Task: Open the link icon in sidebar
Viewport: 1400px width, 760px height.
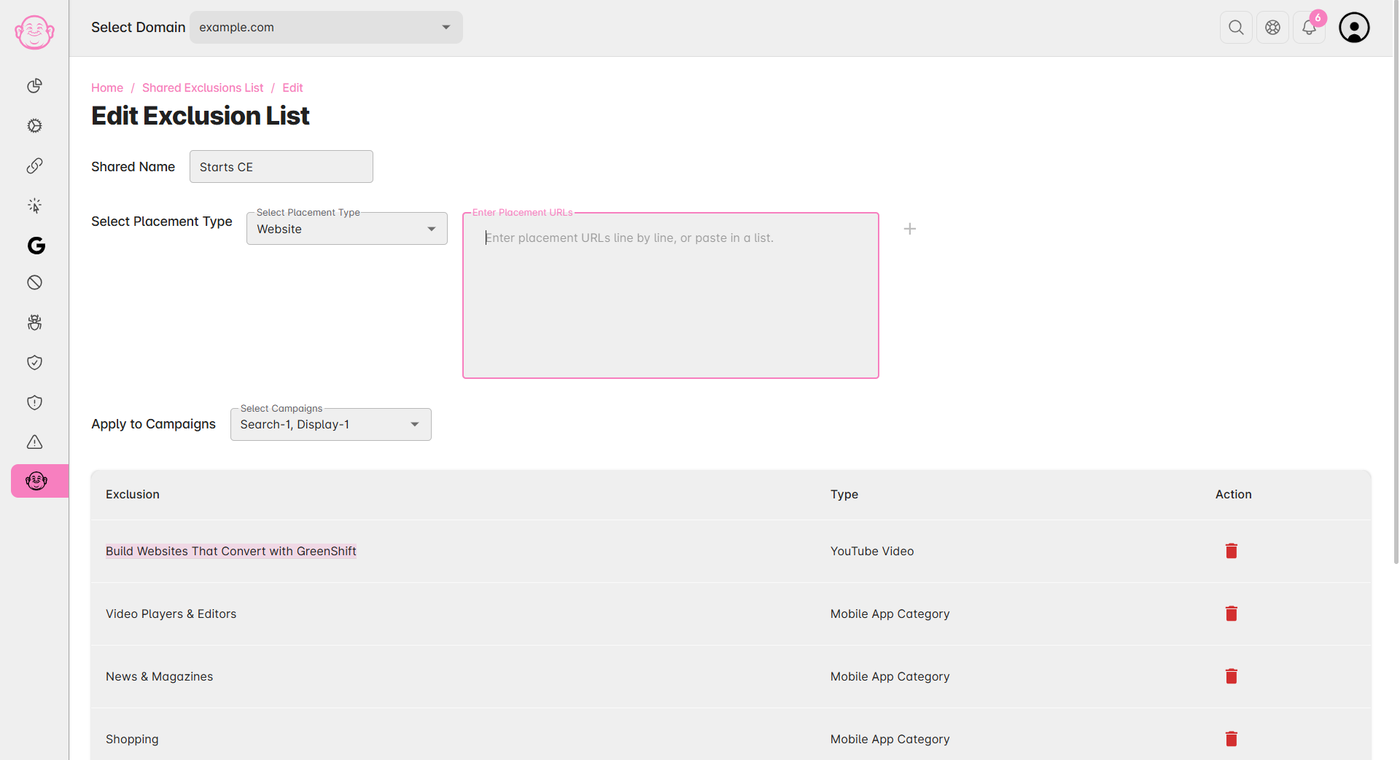Action: pos(35,166)
